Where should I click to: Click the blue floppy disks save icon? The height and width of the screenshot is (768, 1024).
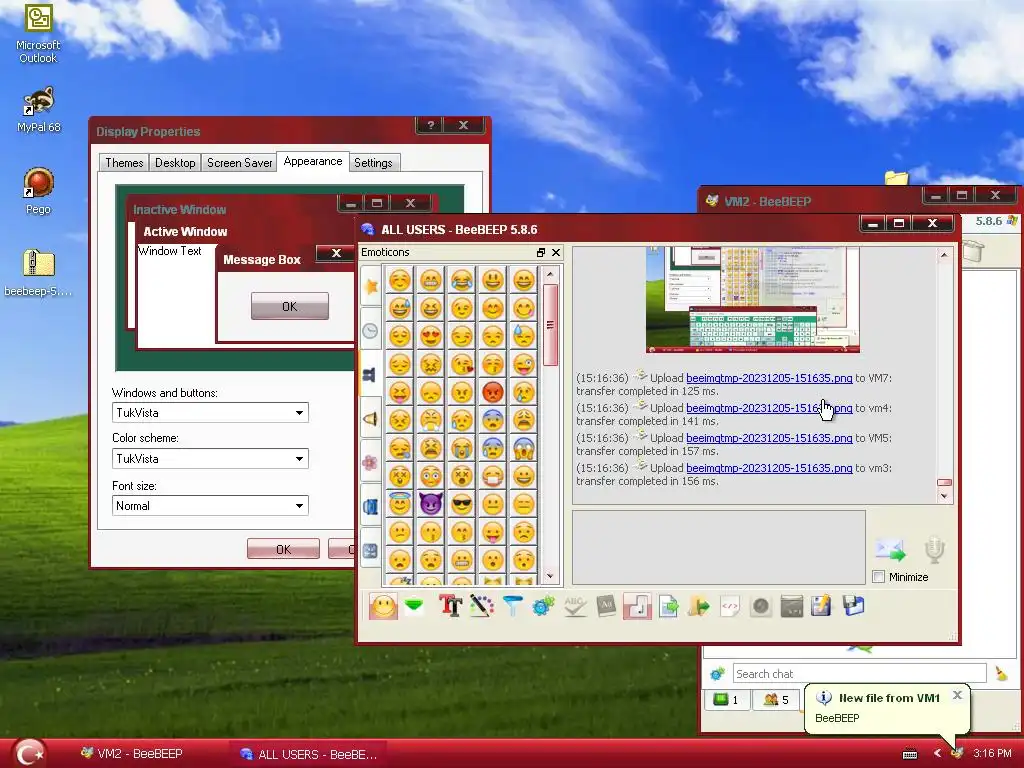pos(853,607)
